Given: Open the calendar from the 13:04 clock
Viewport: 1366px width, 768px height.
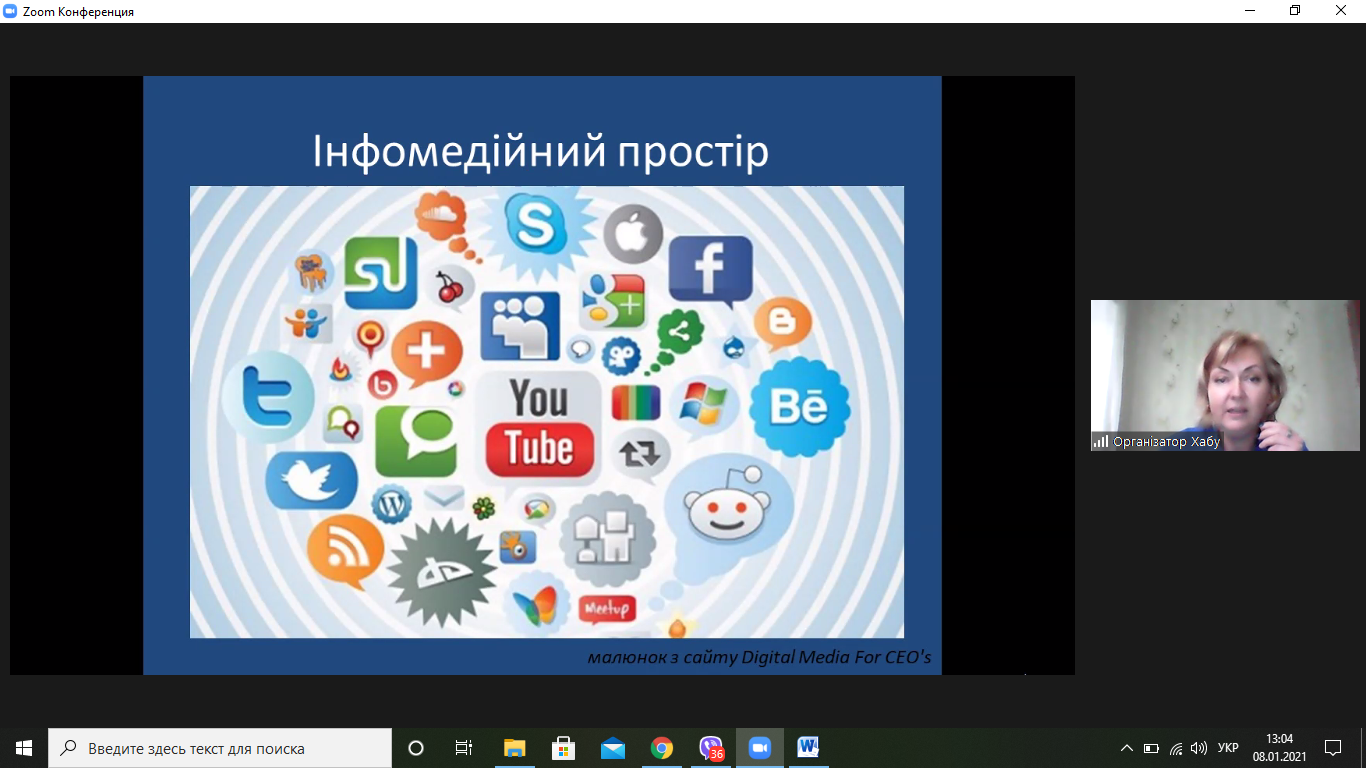Looking at the screenshot, I should 1279,748.
